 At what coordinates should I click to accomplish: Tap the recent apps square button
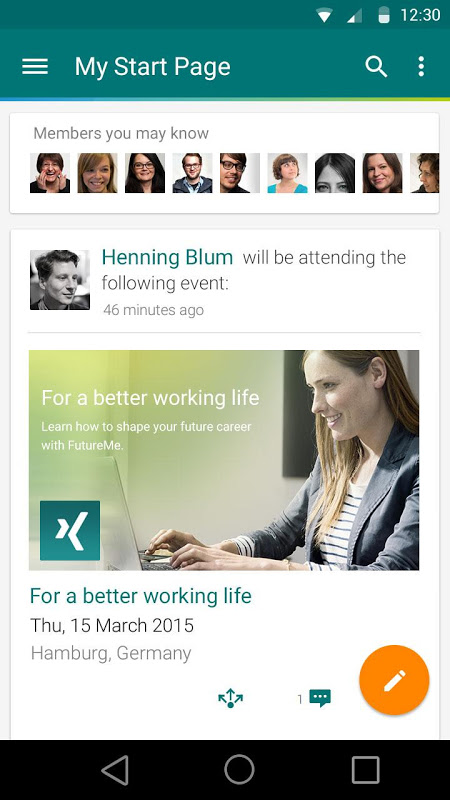(x=365, y=770)
